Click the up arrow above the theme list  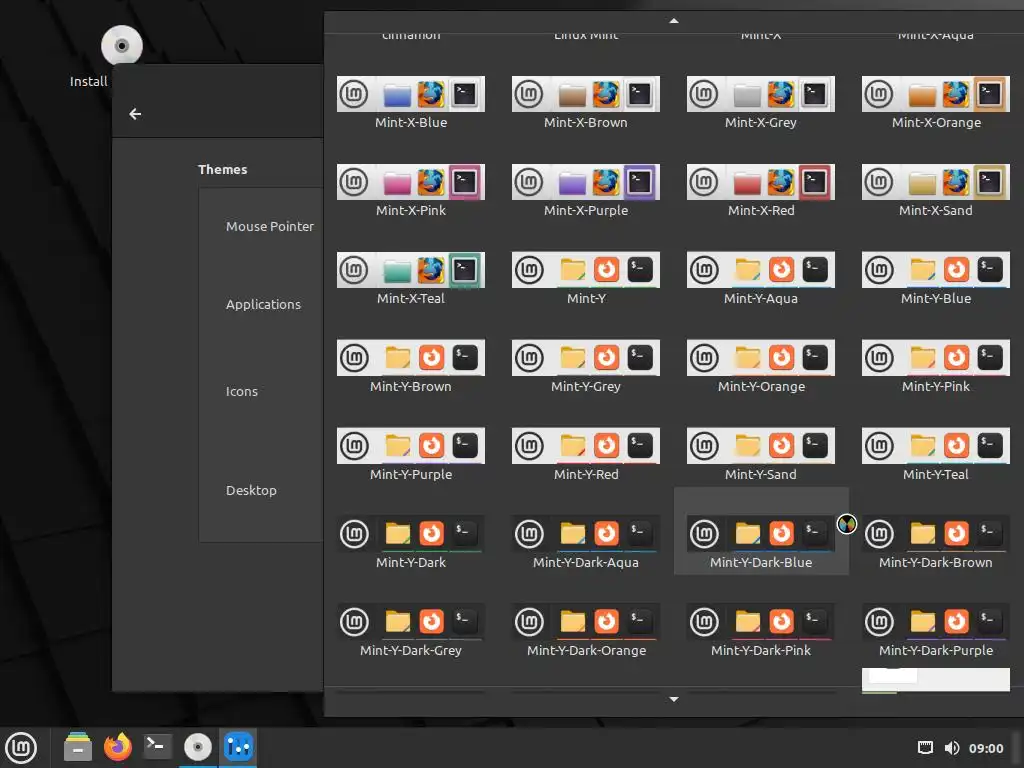[674, 21]
